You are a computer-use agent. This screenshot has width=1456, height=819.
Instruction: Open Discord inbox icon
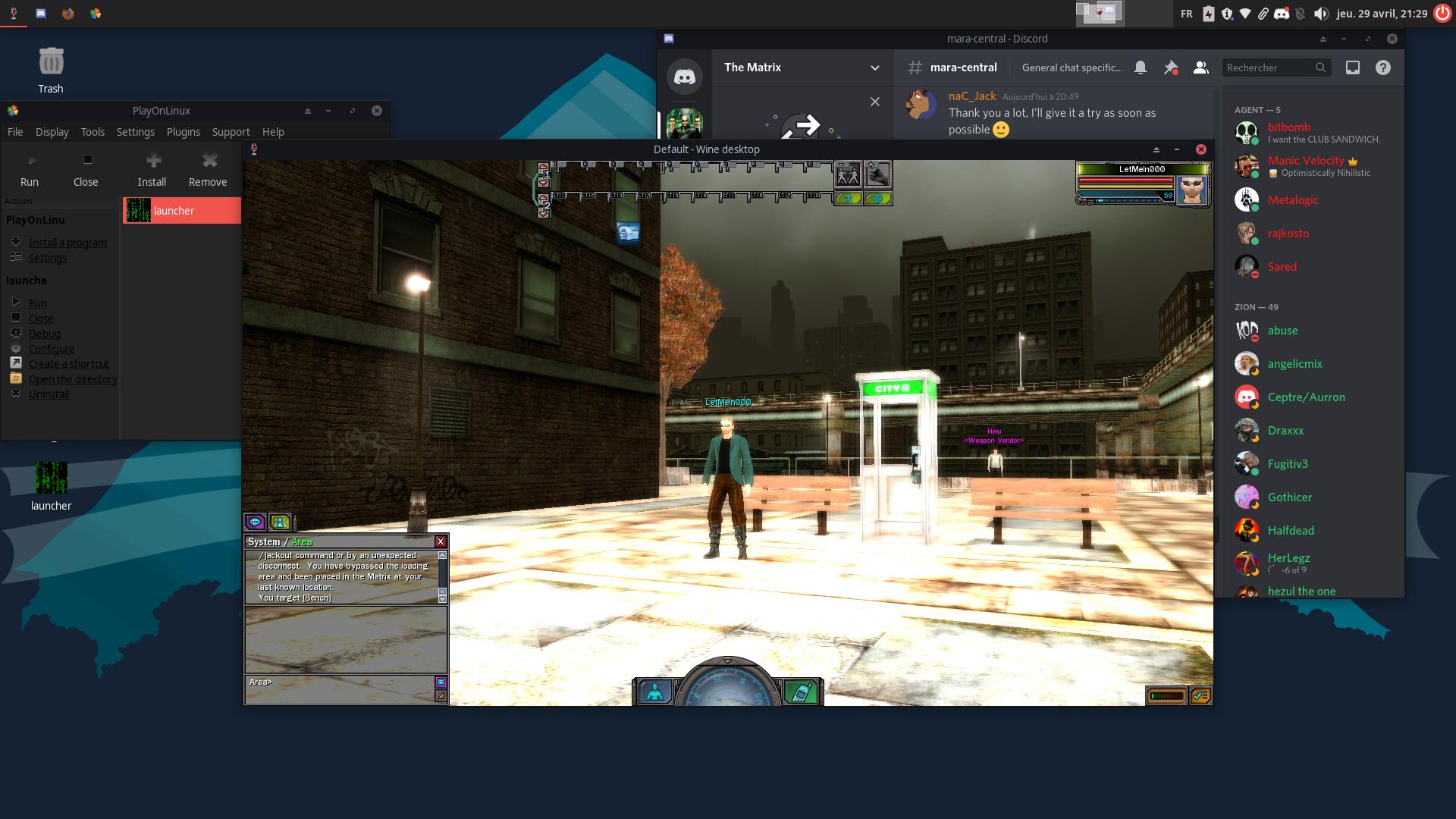(x=1352, y=67)
